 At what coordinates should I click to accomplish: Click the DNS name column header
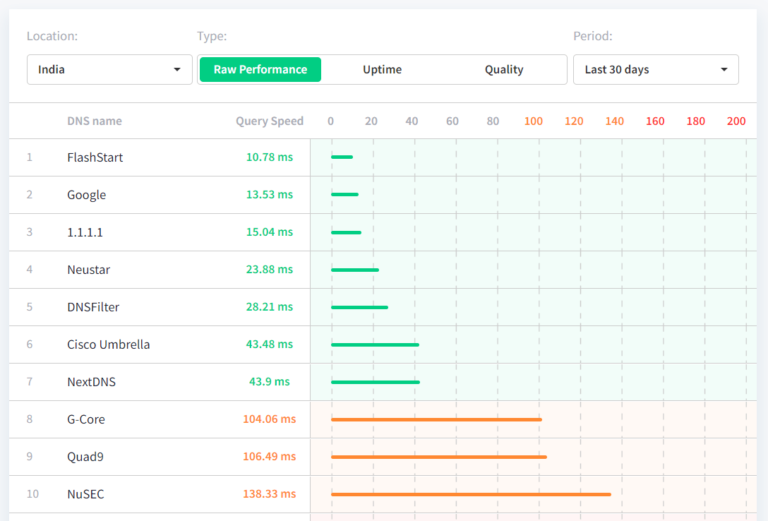click(x=95, y=121)
